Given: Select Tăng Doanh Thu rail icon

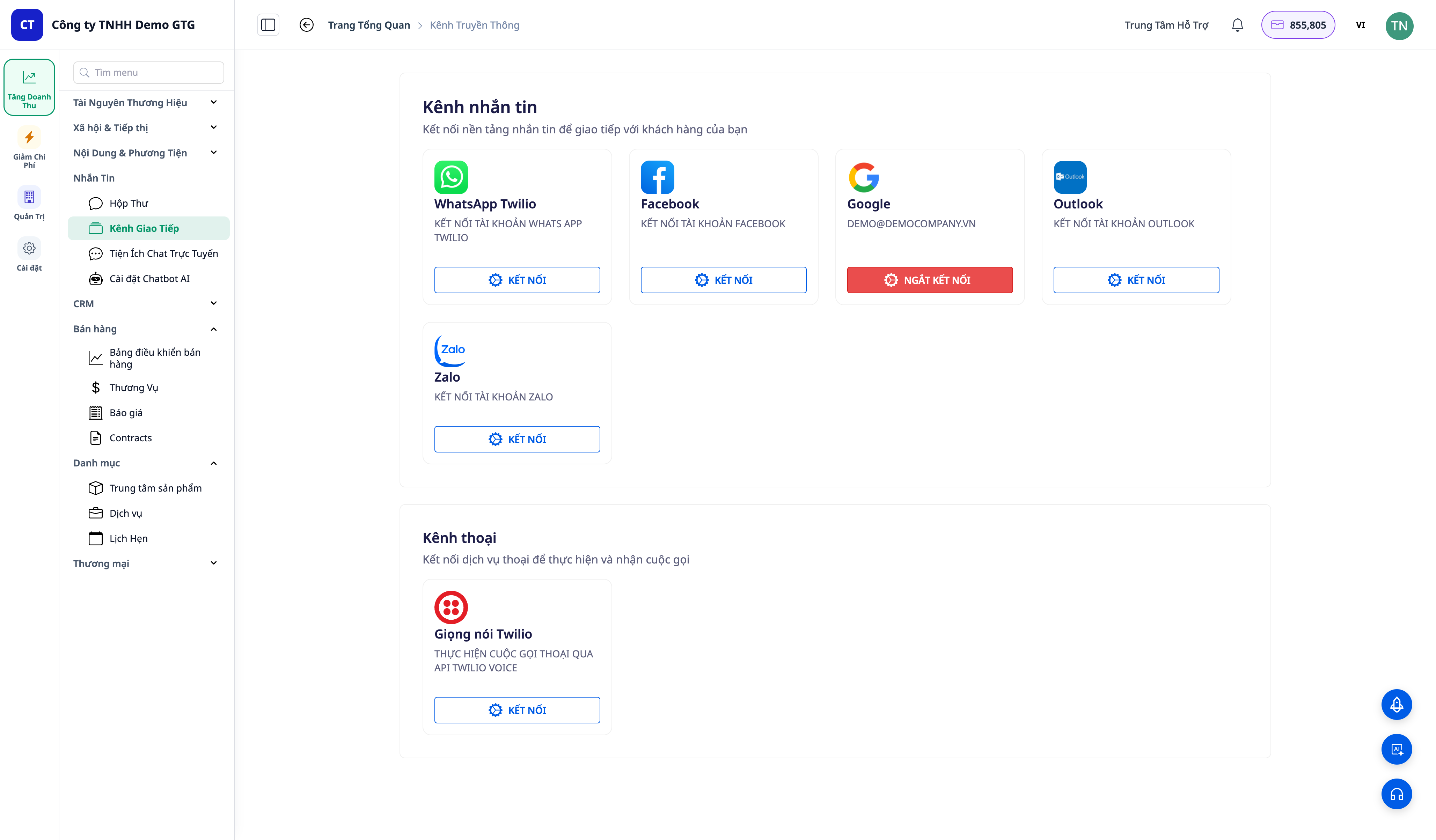Looking at the screenshot, I should click(x=29, y=87).
